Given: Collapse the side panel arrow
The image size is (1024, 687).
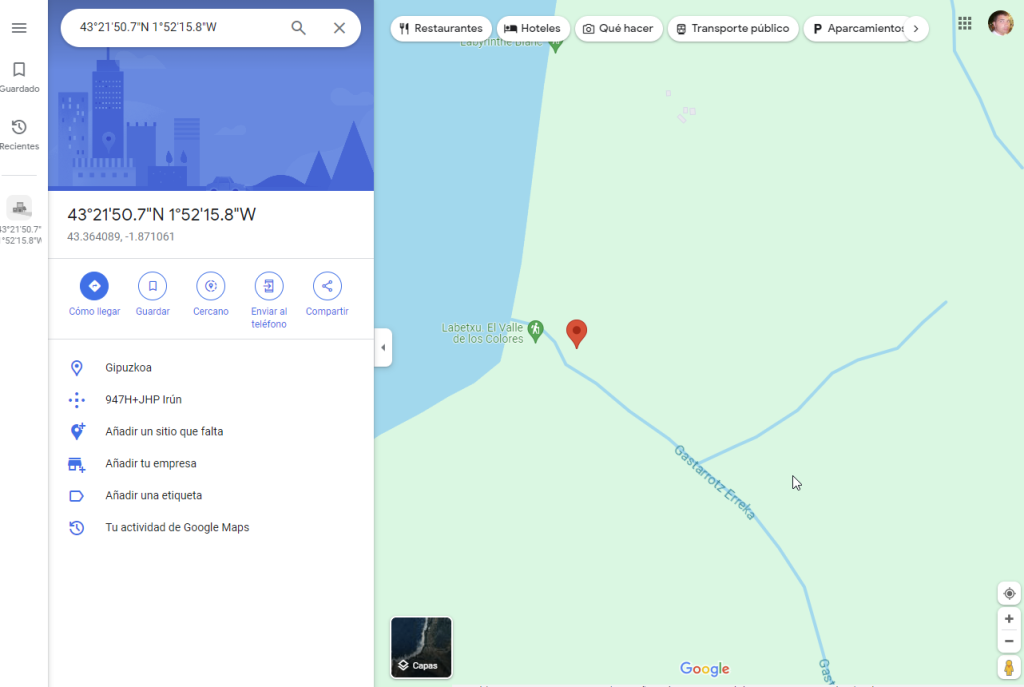Looking at the screenshot, I should pos(383,348).
